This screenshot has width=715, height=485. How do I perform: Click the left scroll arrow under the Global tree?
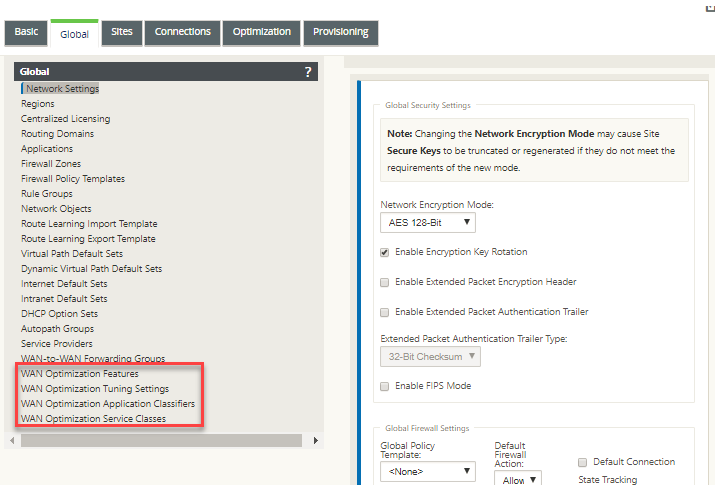[12, 440]
